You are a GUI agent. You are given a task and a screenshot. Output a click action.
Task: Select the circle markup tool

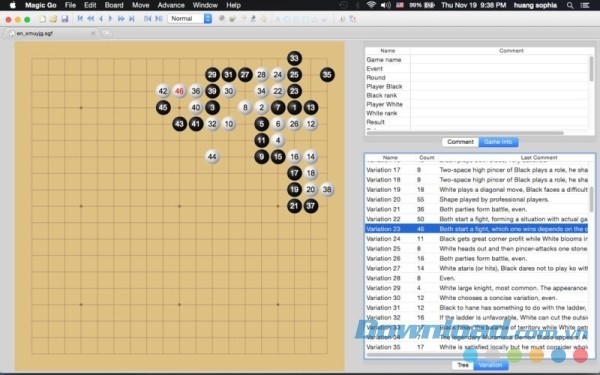click(x=287, y=19)
